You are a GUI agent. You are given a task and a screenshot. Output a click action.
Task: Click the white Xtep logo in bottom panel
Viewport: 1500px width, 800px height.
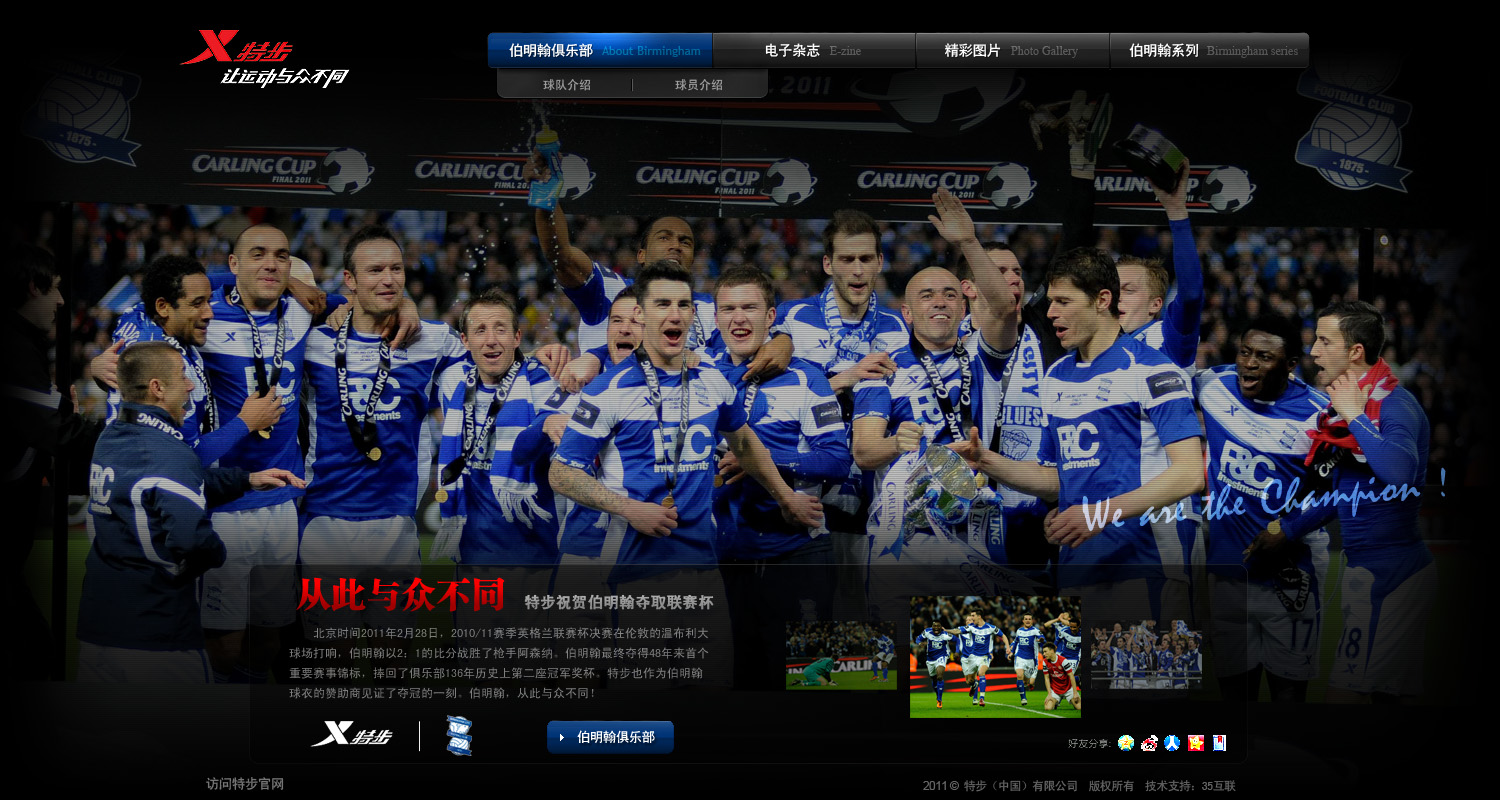[351, 736]
